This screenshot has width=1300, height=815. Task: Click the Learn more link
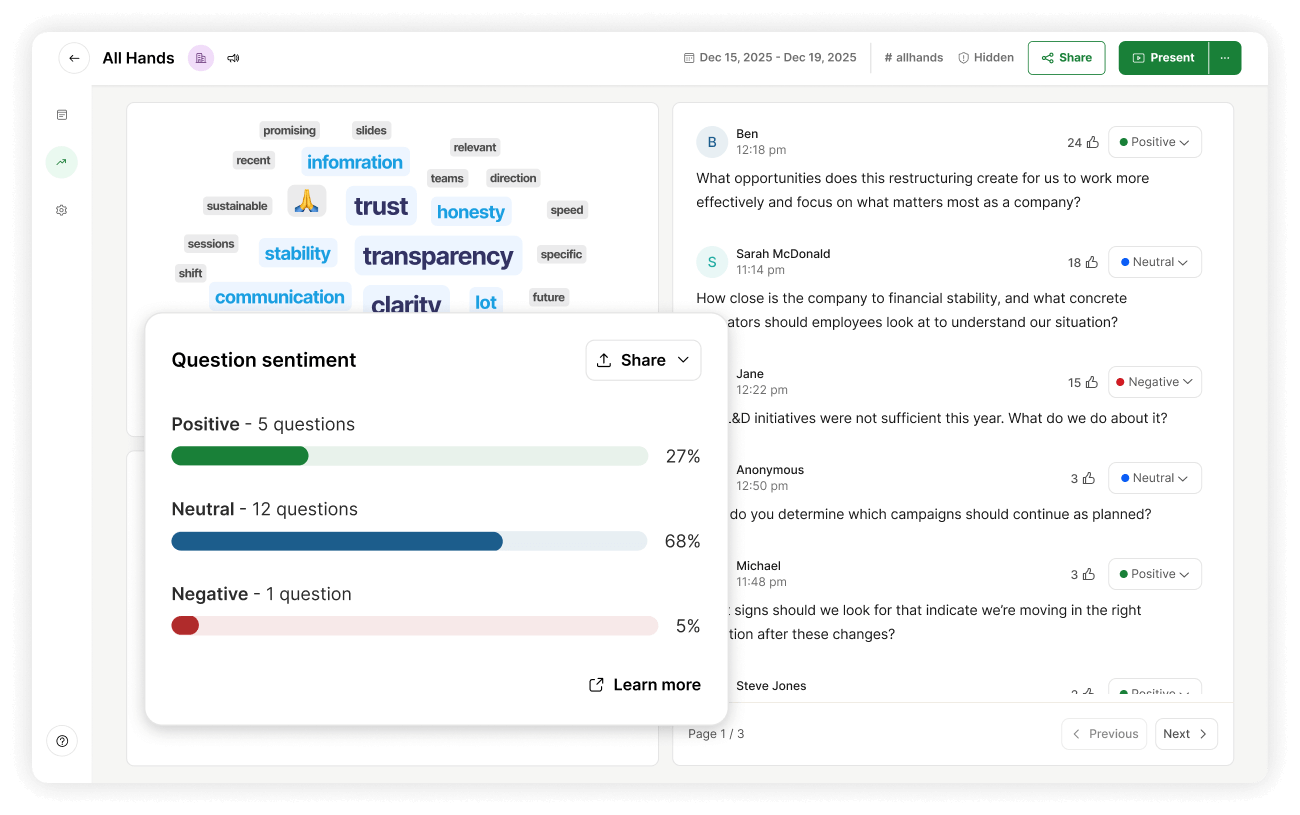point(645,684)
